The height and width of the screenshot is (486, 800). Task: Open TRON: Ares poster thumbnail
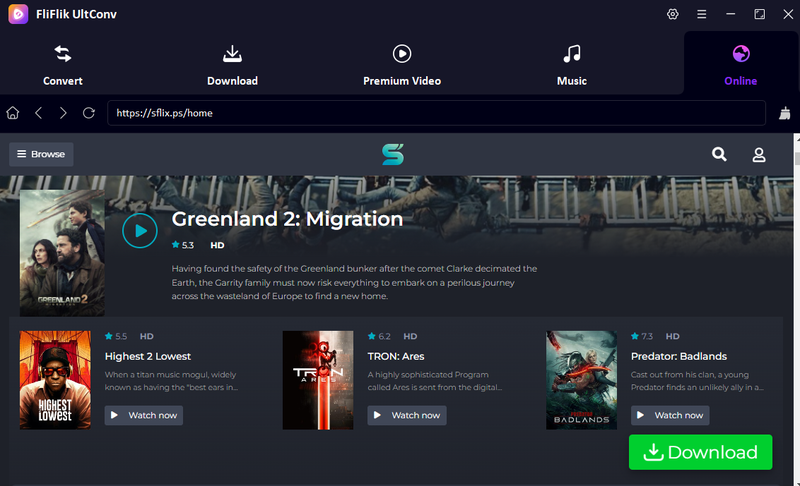318,380
